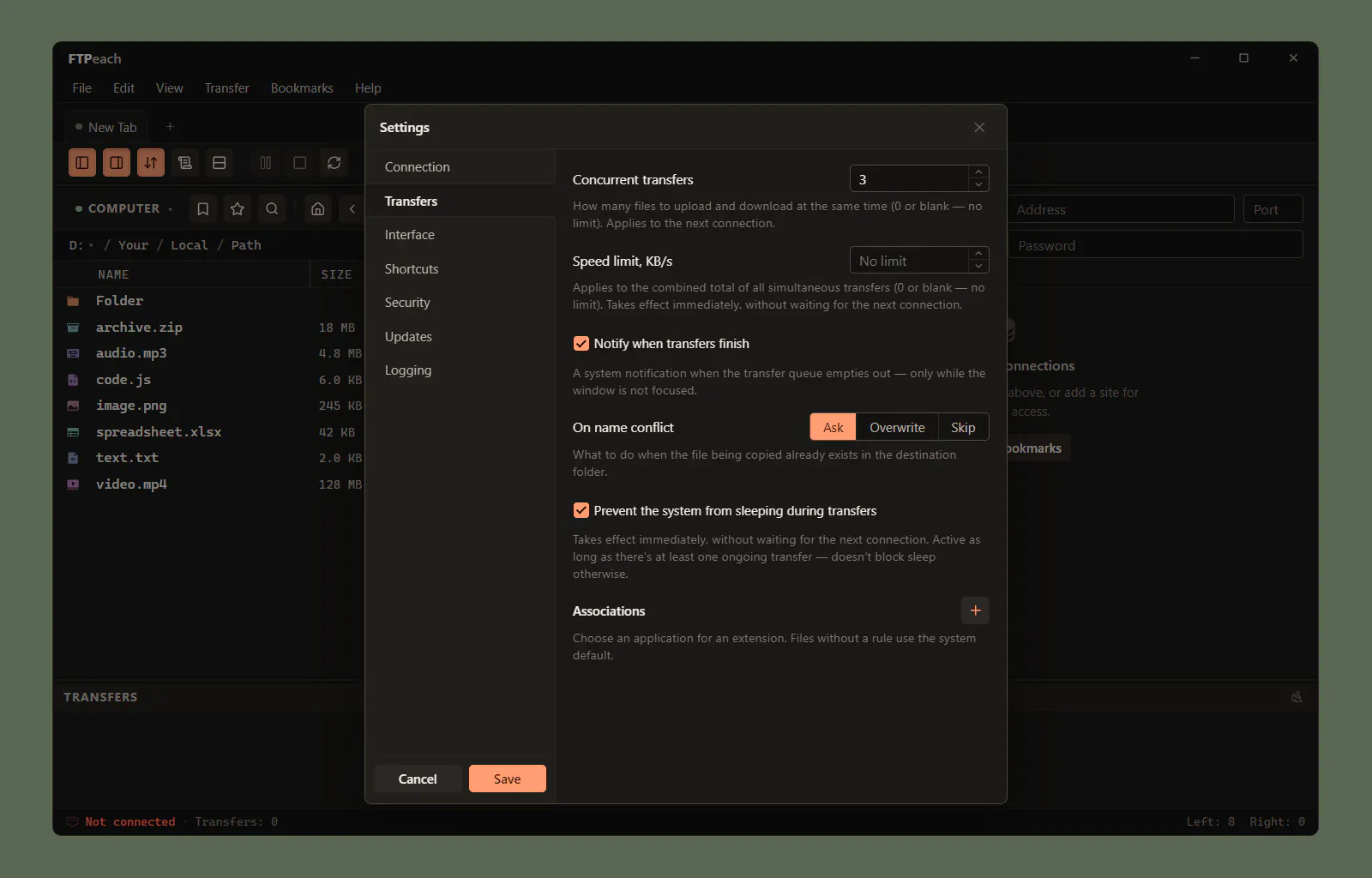The image size is (1372, 878).
Task: Select Ask for name conflict
Action: tap(833, 427)
